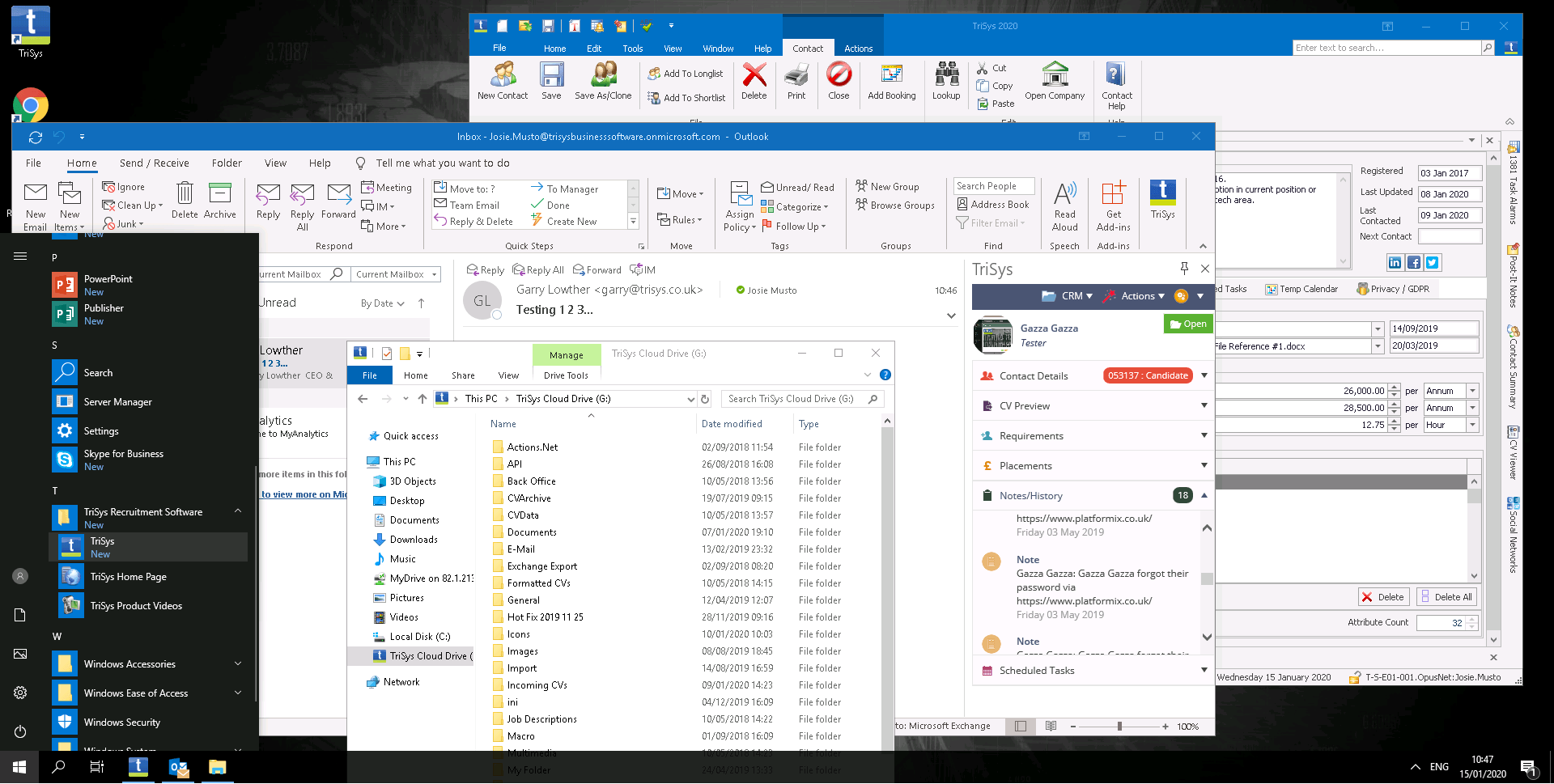The image size is (1554, 784).
Task: Open Folder tab in Outlook ribbon
Action: pyautogui.click(x=227, y=163)
